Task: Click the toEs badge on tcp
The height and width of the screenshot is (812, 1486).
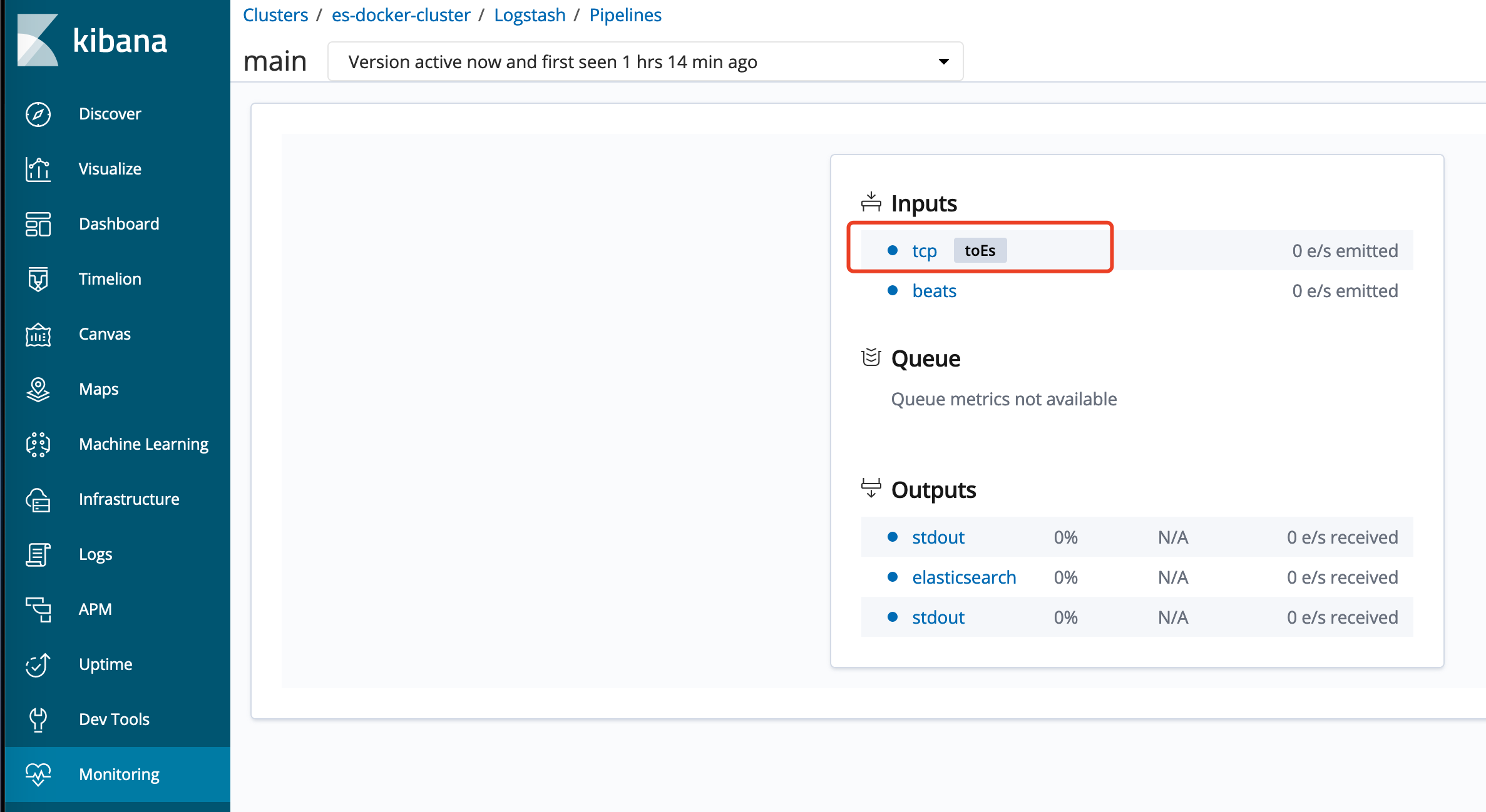Action: [x=980, y=250]
